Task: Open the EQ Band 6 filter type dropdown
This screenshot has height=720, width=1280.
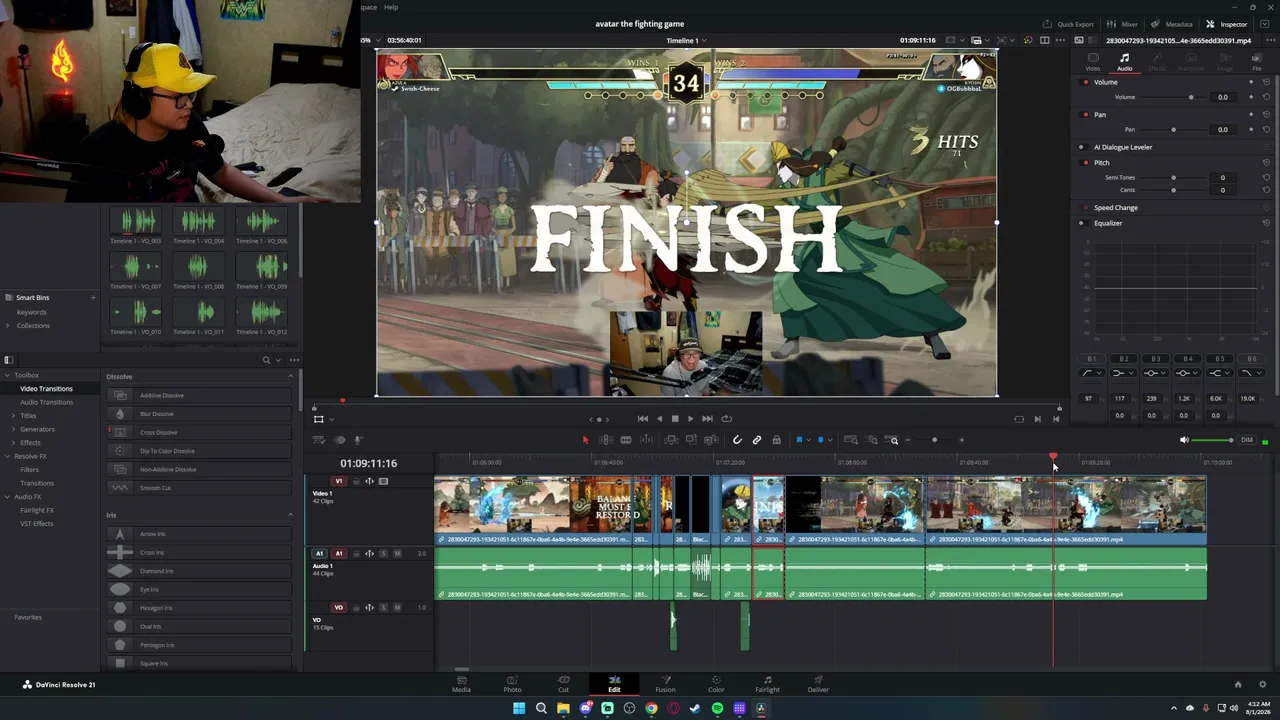Action: click(x=1250, y=373)
